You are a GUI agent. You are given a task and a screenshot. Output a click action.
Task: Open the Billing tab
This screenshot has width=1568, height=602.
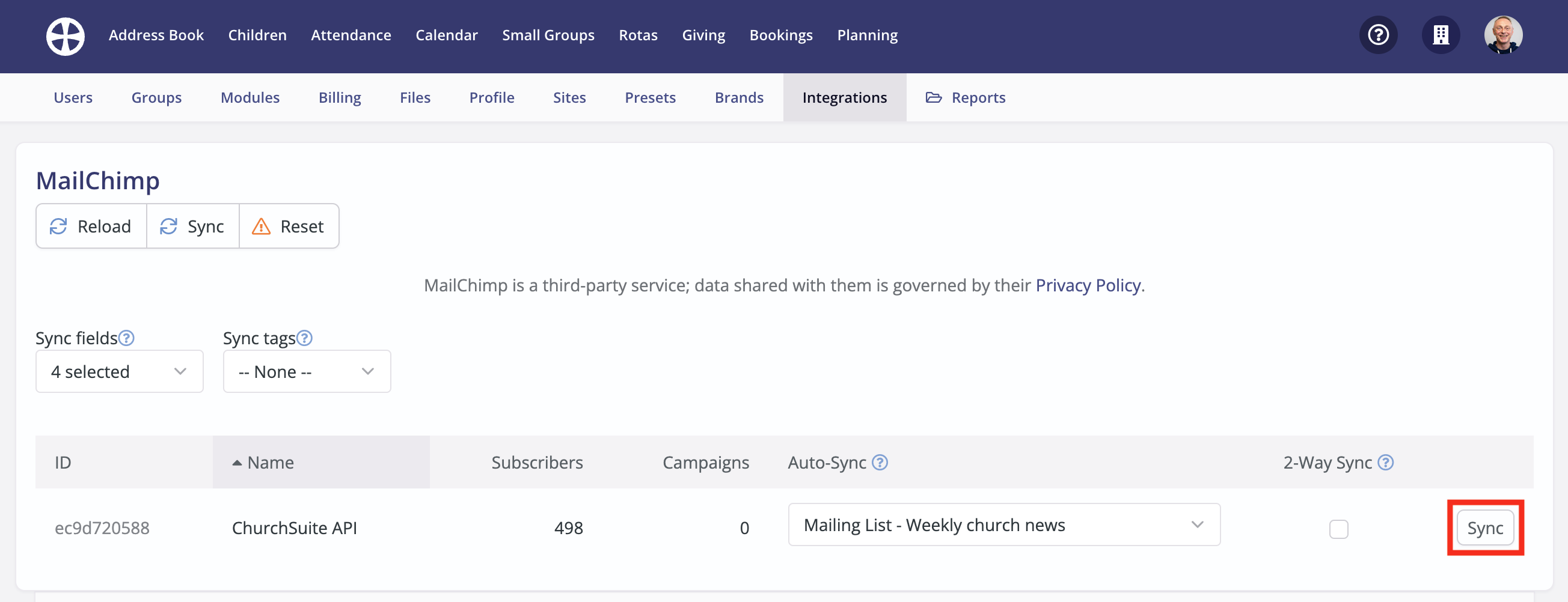[x=340, y=97]
